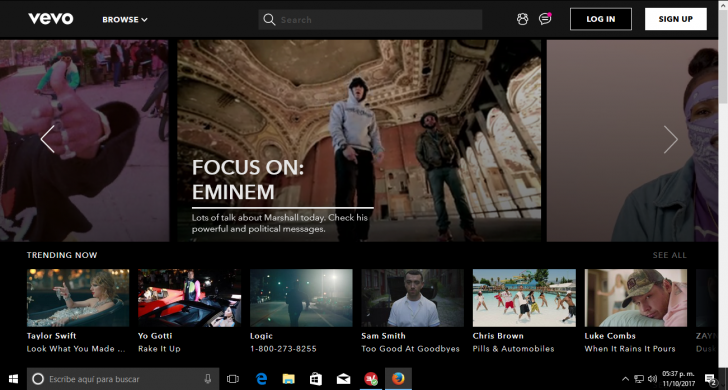The height and width of the screenshot is (390, 728).
Task: Click the Look What You Made title
Action: [76, 349]
